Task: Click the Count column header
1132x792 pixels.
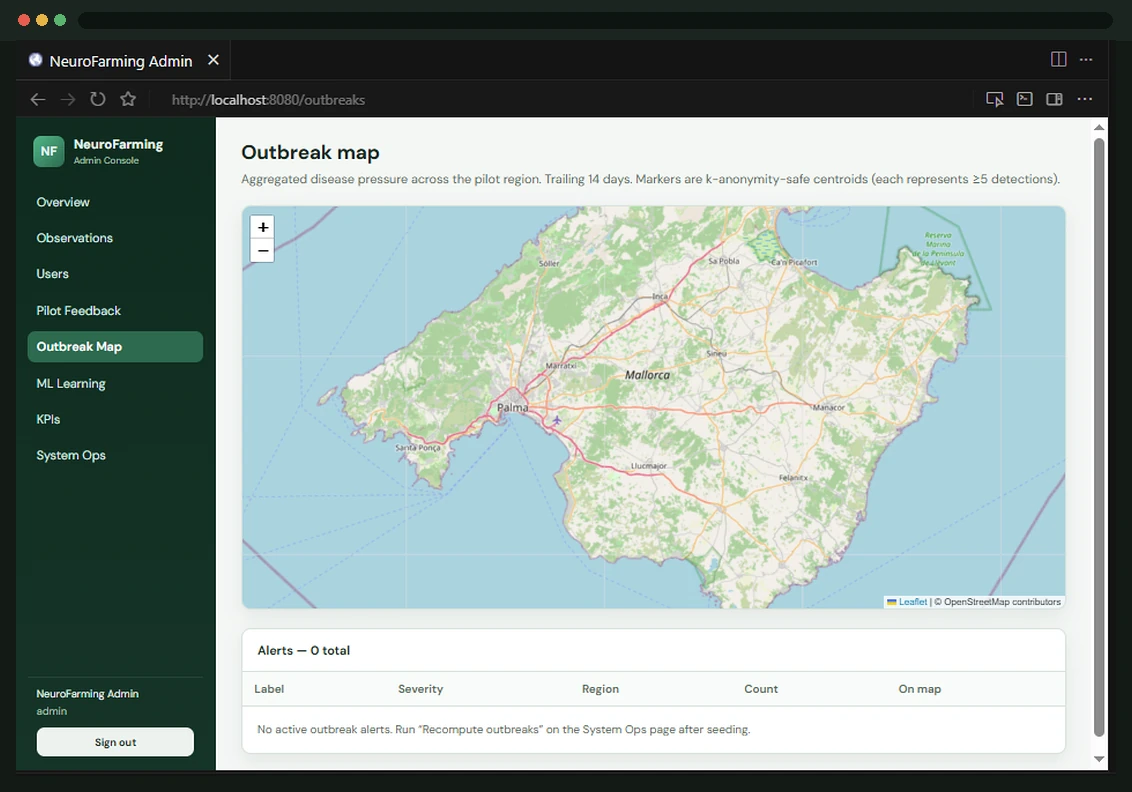Action: pos(761,689)
